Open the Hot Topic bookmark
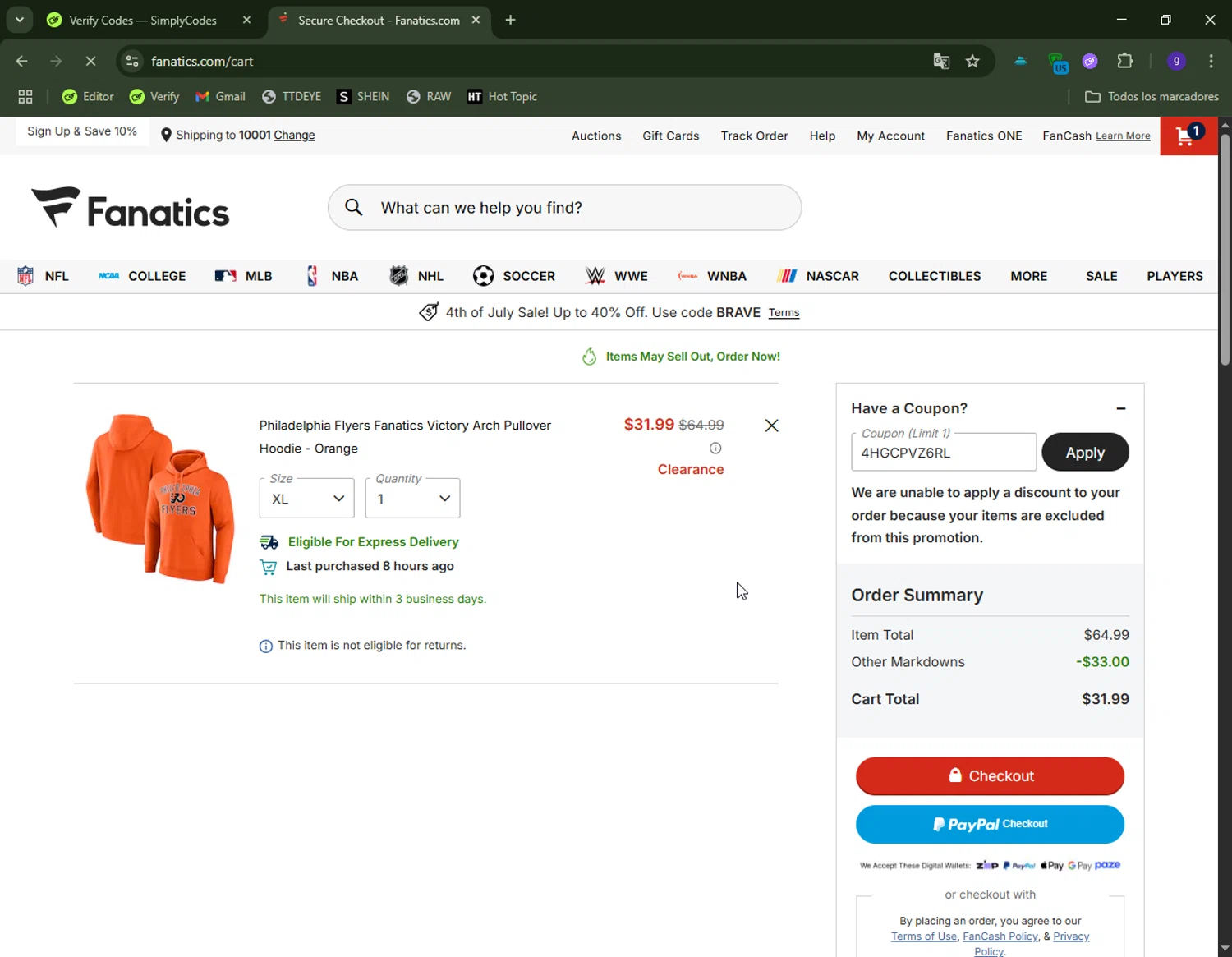Screen dimensions: 1232x957 [502, 97]
